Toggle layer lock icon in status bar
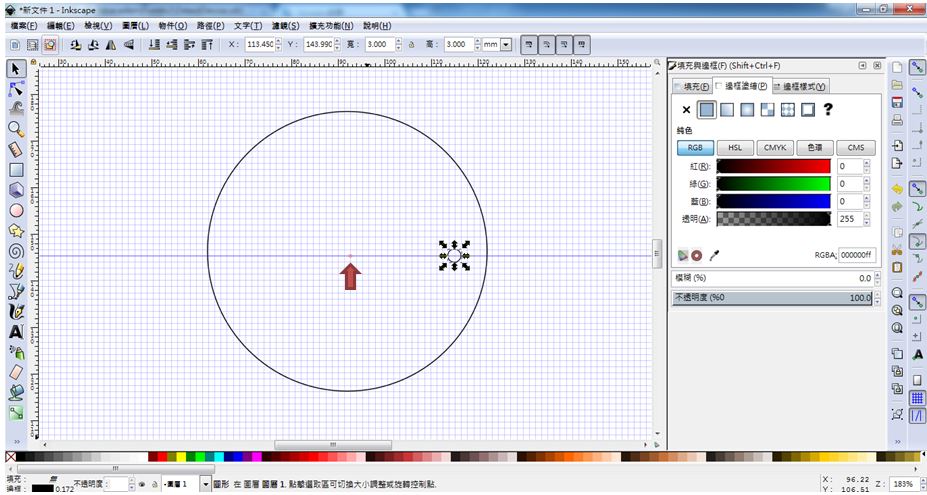 pyautogui.click(x=154, y=484)
